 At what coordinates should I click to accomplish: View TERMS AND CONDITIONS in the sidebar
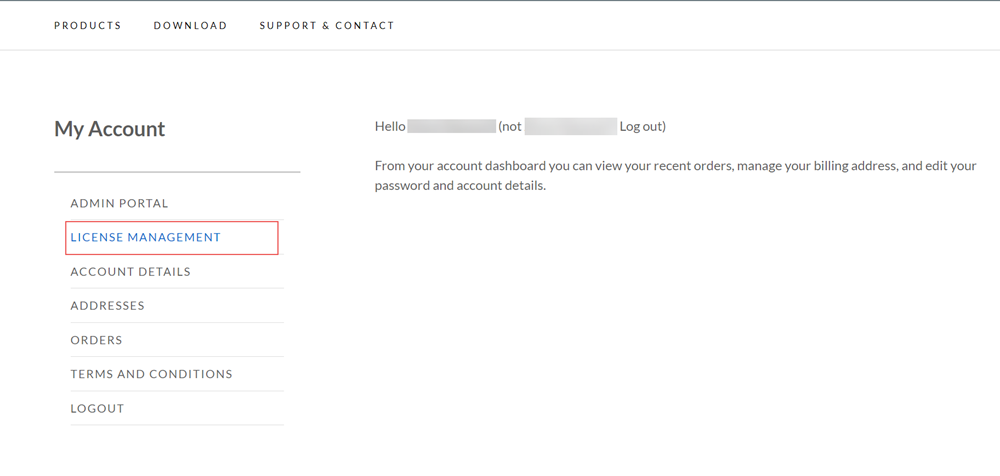tap(151, 374)
